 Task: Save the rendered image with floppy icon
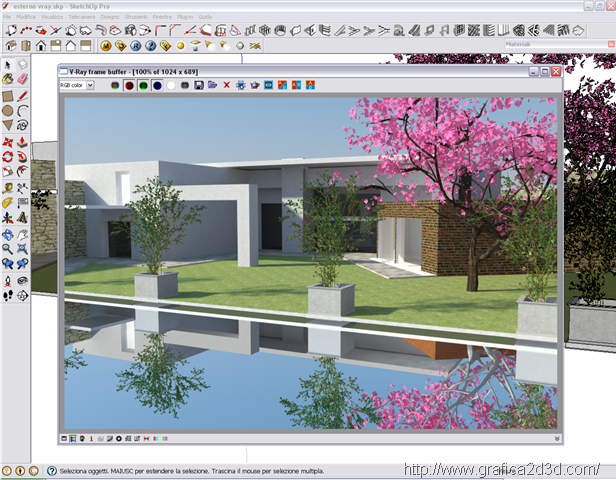[x=199, y=86]
